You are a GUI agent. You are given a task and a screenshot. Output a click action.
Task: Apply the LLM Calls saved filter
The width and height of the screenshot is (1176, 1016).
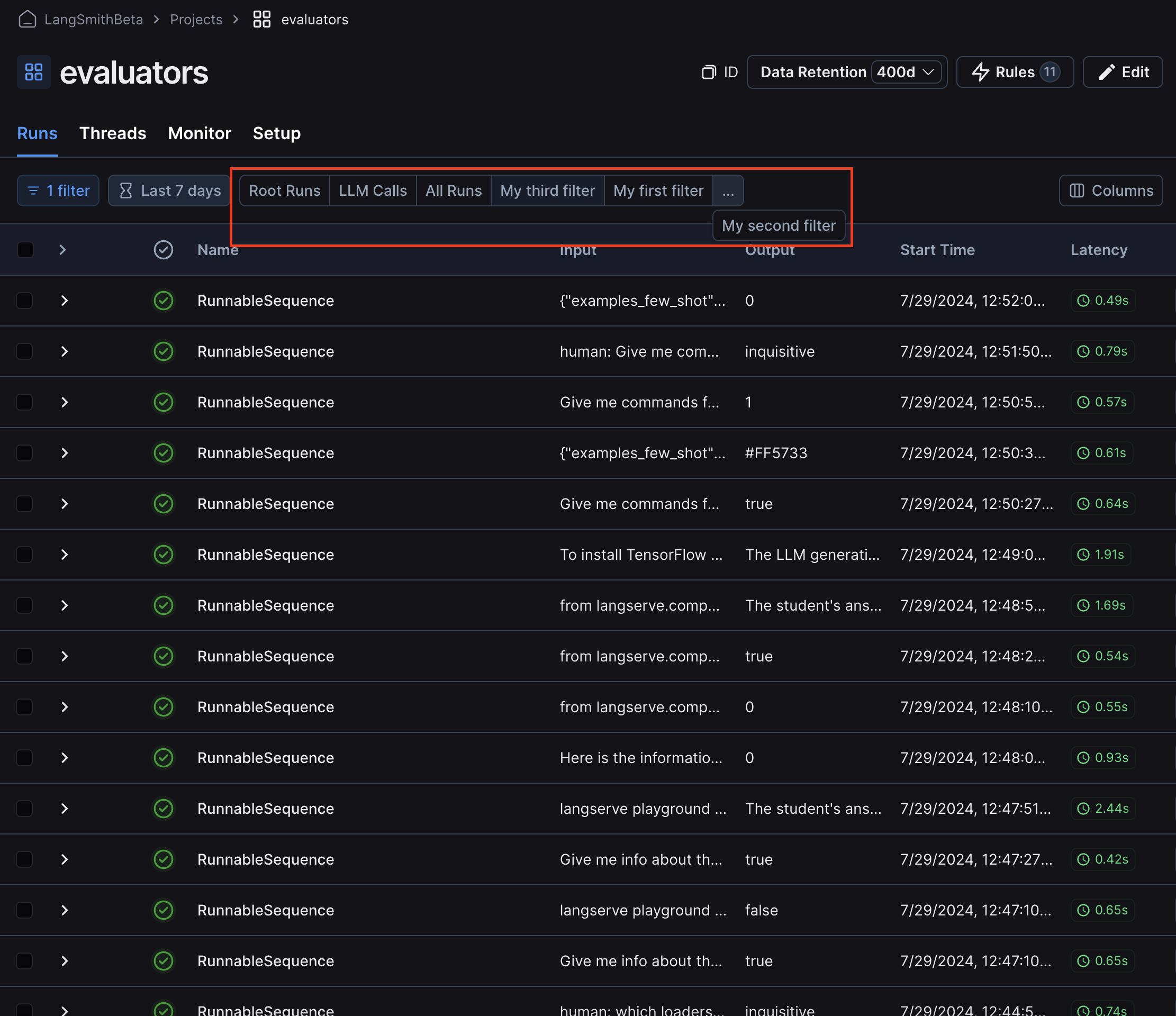[x=372, y=190]
